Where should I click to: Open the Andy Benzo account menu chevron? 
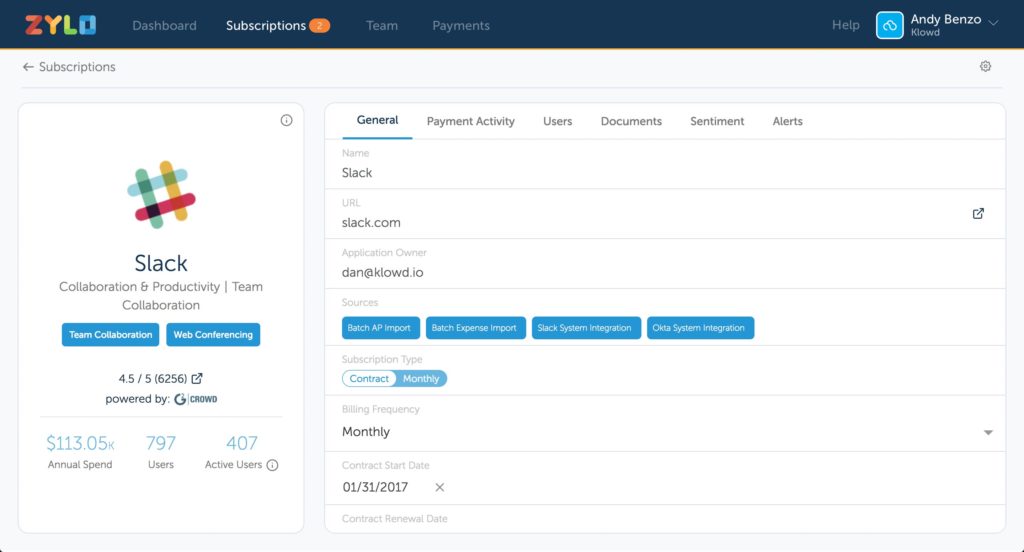click(x=993, y=23)
